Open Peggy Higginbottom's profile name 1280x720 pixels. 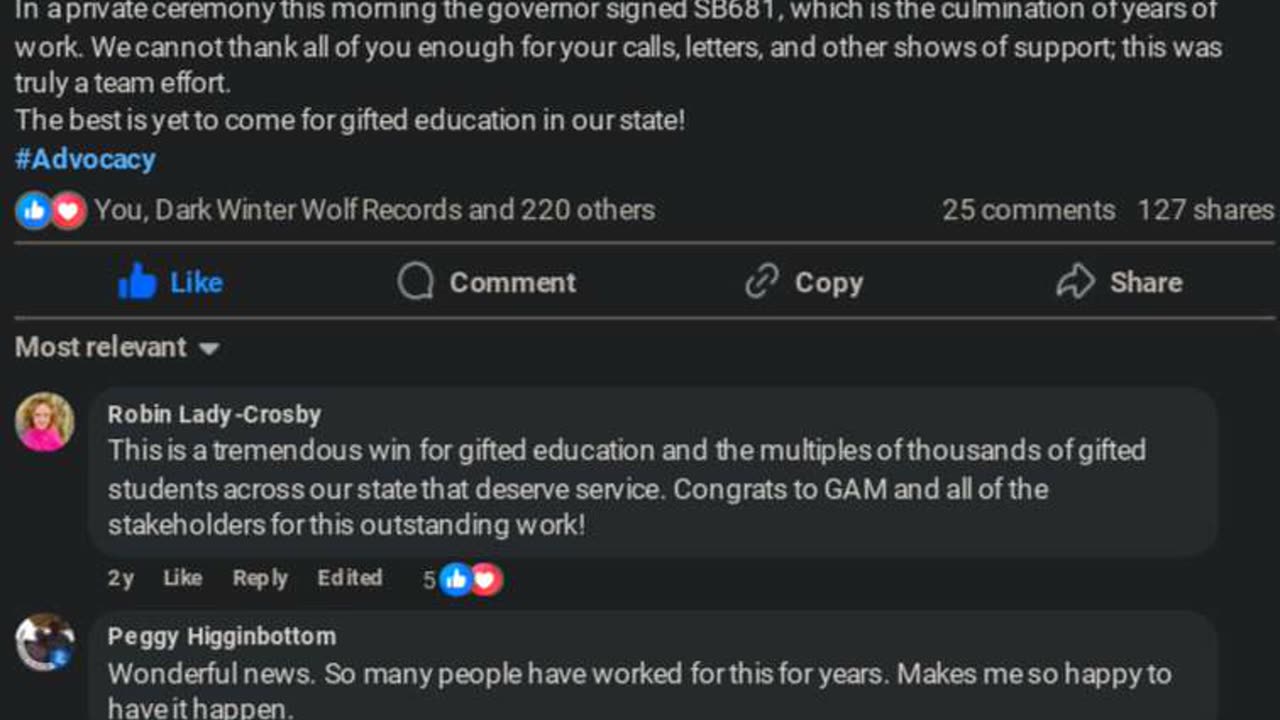click(x=222, y=636)
